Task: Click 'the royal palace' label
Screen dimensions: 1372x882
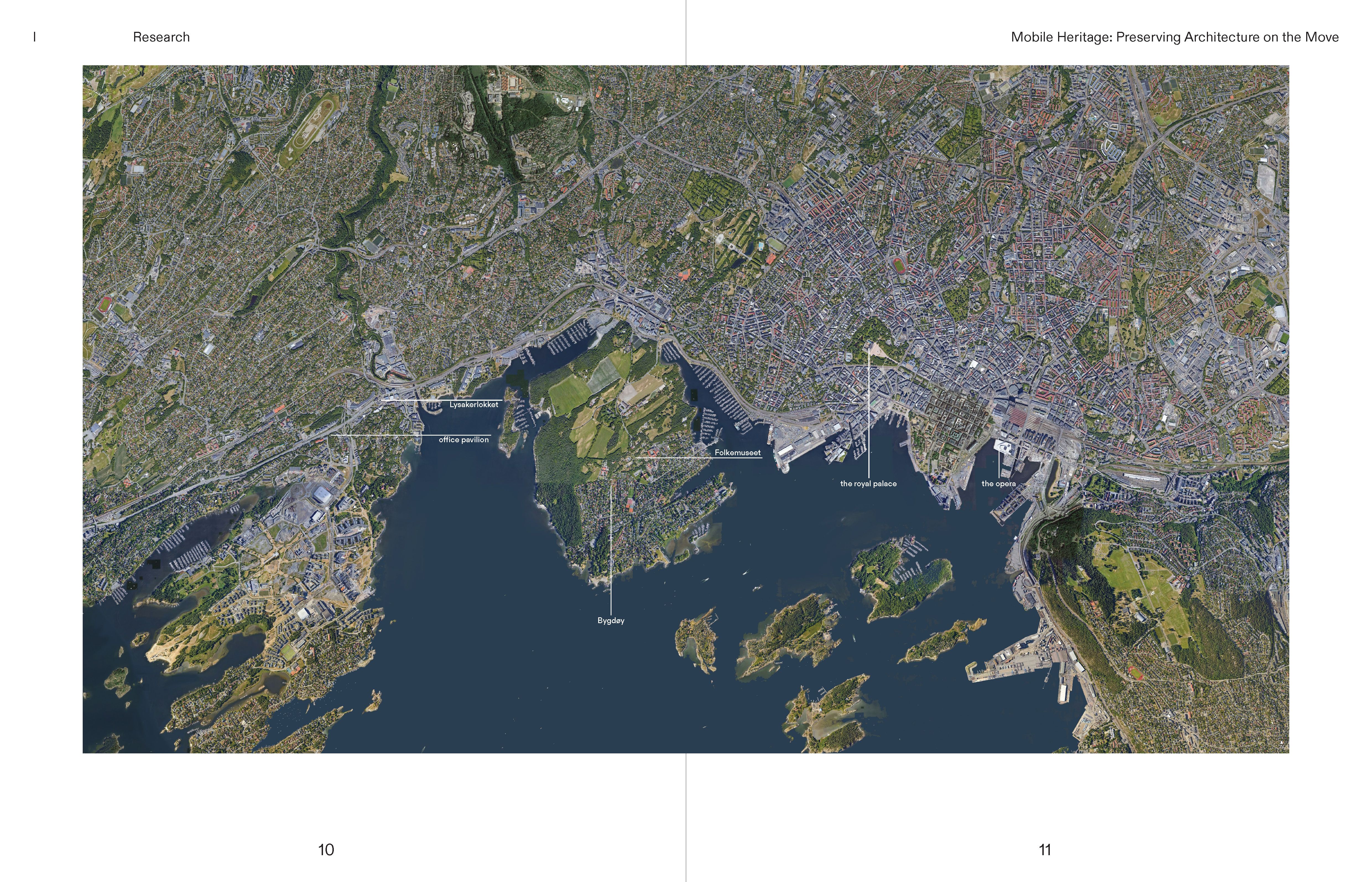Action: pos(868,484)
